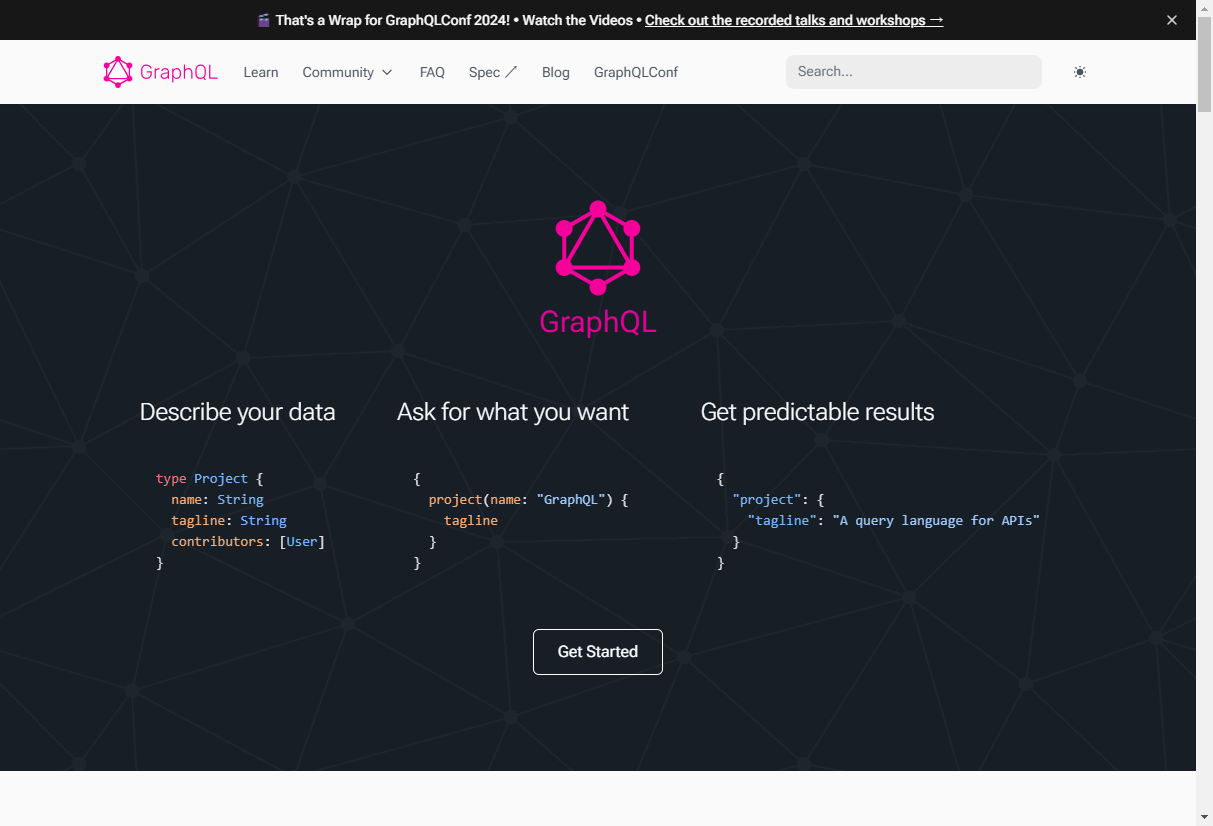Go to the FAQ page
Screen dimensions: 1213x826
coord(432,72)
